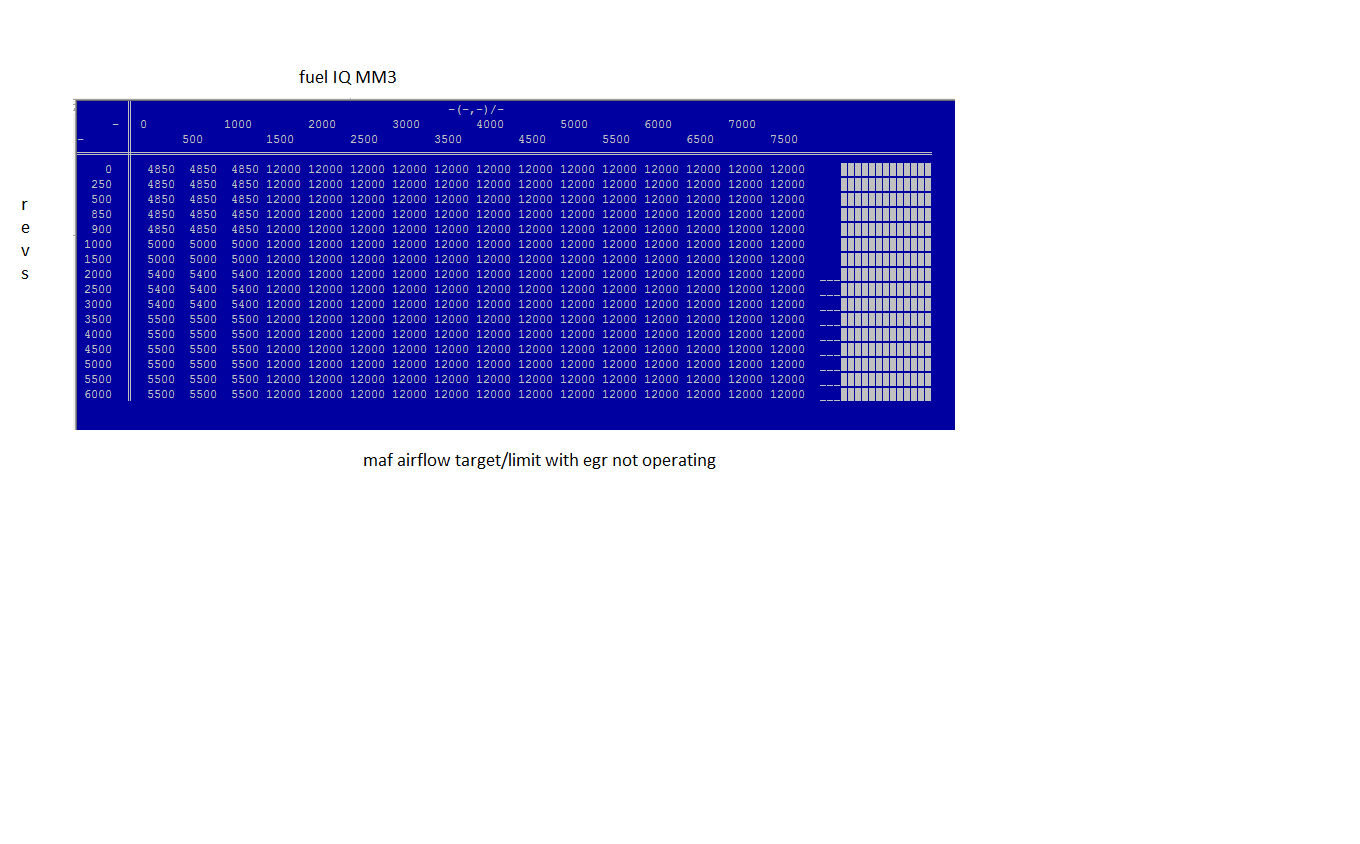
Task: Select the 5500 revs row header
Action: 98,380
